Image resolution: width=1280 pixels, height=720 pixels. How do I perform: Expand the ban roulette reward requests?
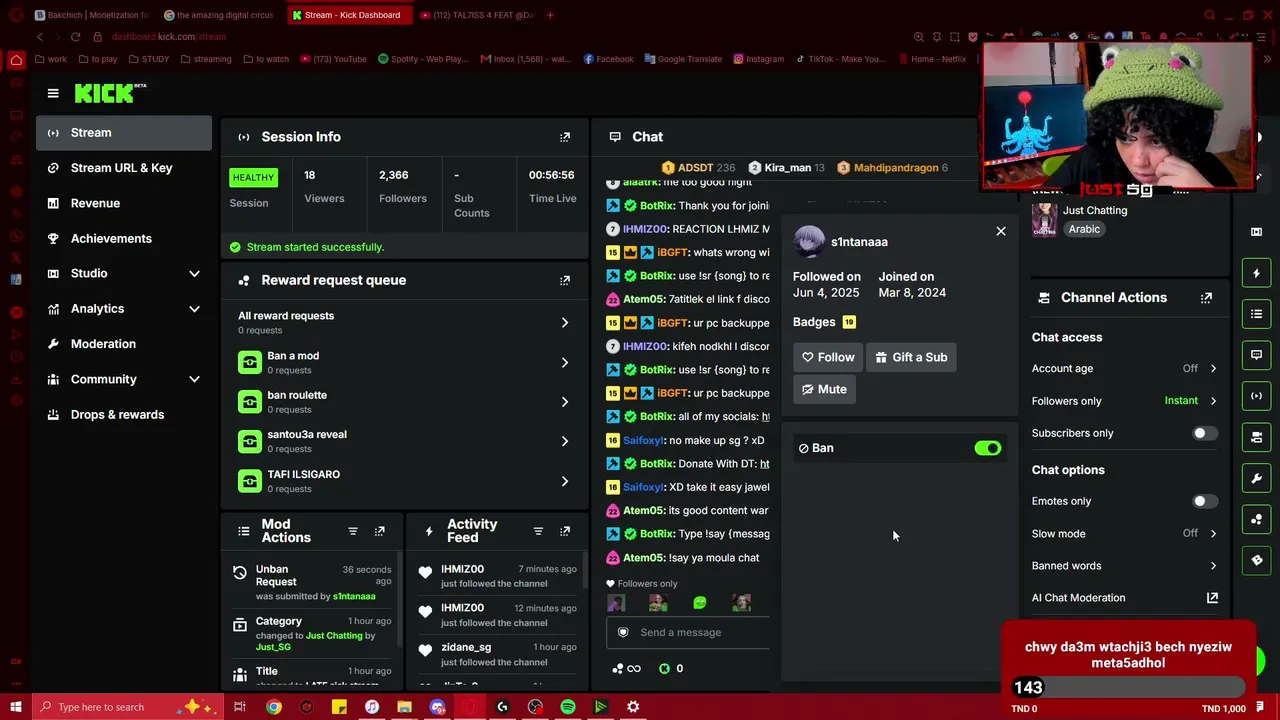pos(565,402)
